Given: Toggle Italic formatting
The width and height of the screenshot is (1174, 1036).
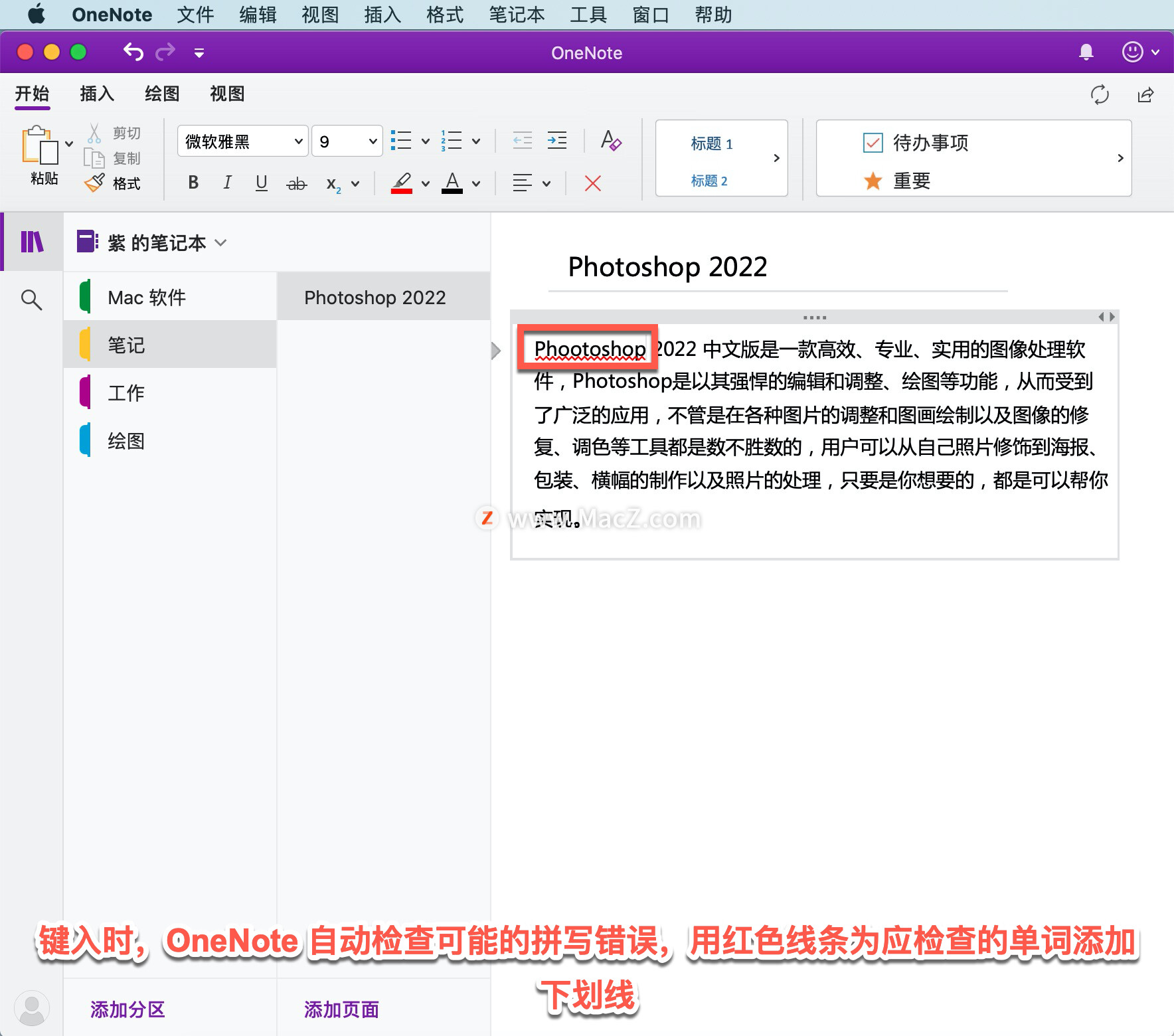Looking at the screenshot, I should pos(227,183).
